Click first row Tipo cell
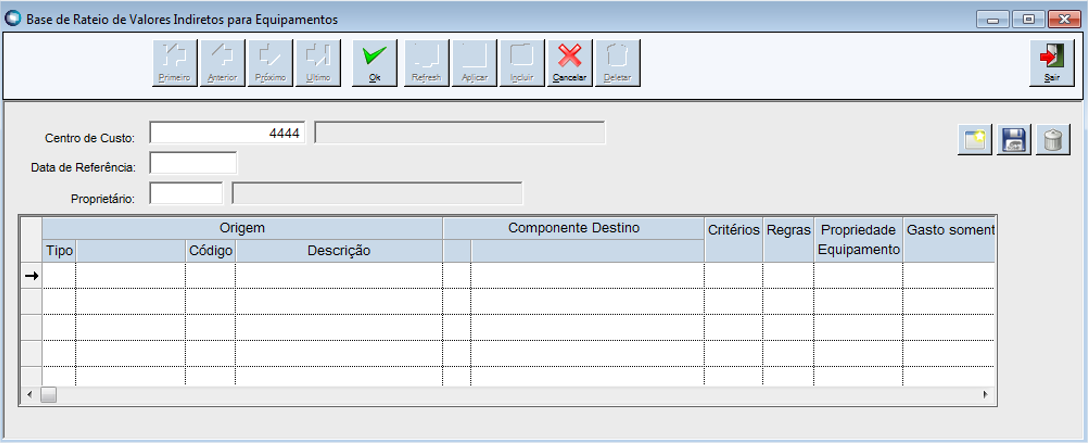This screenshot has width=1088, height=443. point(59,276)
